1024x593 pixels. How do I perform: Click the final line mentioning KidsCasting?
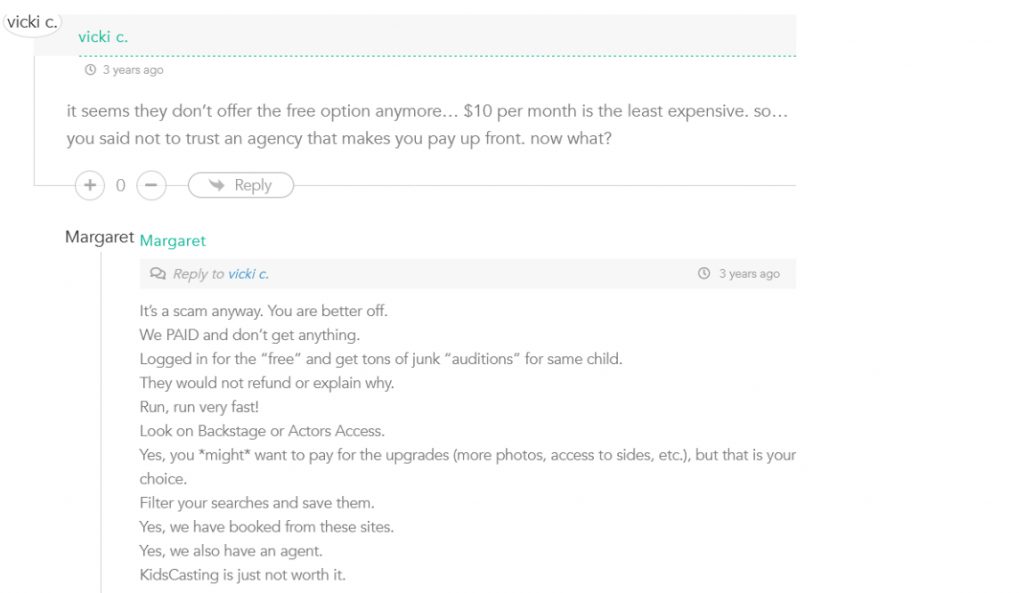point(243,575)
